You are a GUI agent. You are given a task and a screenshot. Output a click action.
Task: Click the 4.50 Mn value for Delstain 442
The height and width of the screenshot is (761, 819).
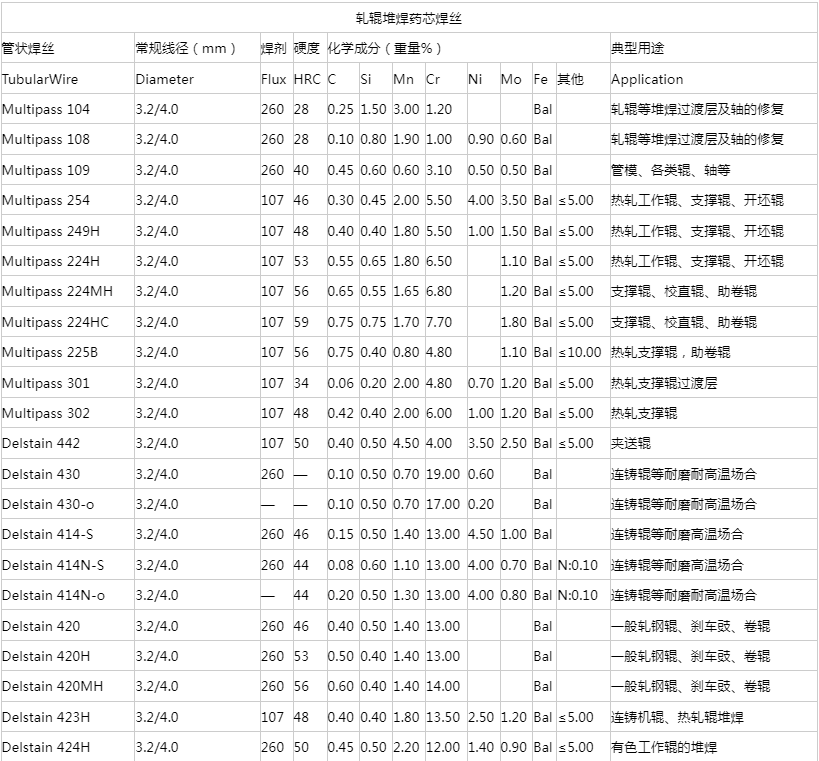pyautogui.click(x=406, y=443)
